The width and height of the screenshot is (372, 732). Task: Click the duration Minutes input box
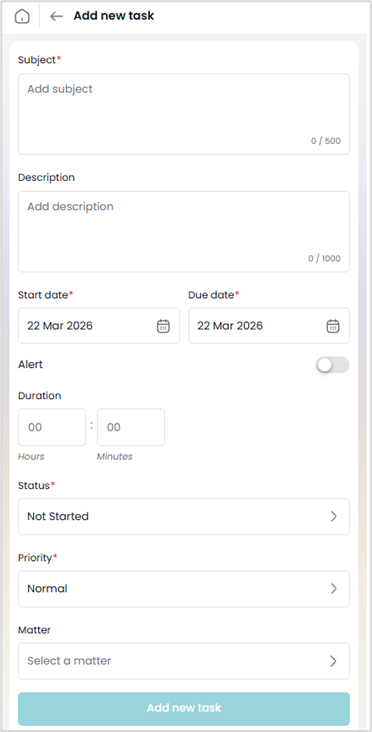131,427
